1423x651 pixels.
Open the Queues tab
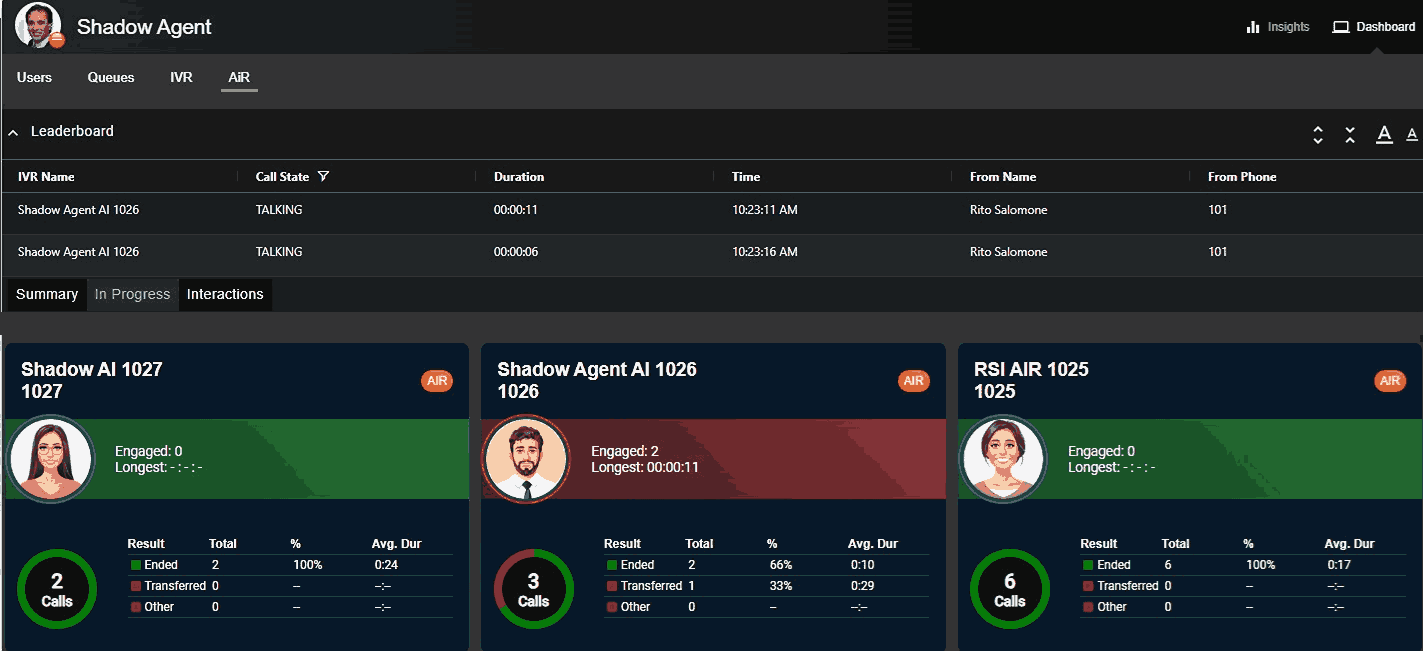coord(111,77)
